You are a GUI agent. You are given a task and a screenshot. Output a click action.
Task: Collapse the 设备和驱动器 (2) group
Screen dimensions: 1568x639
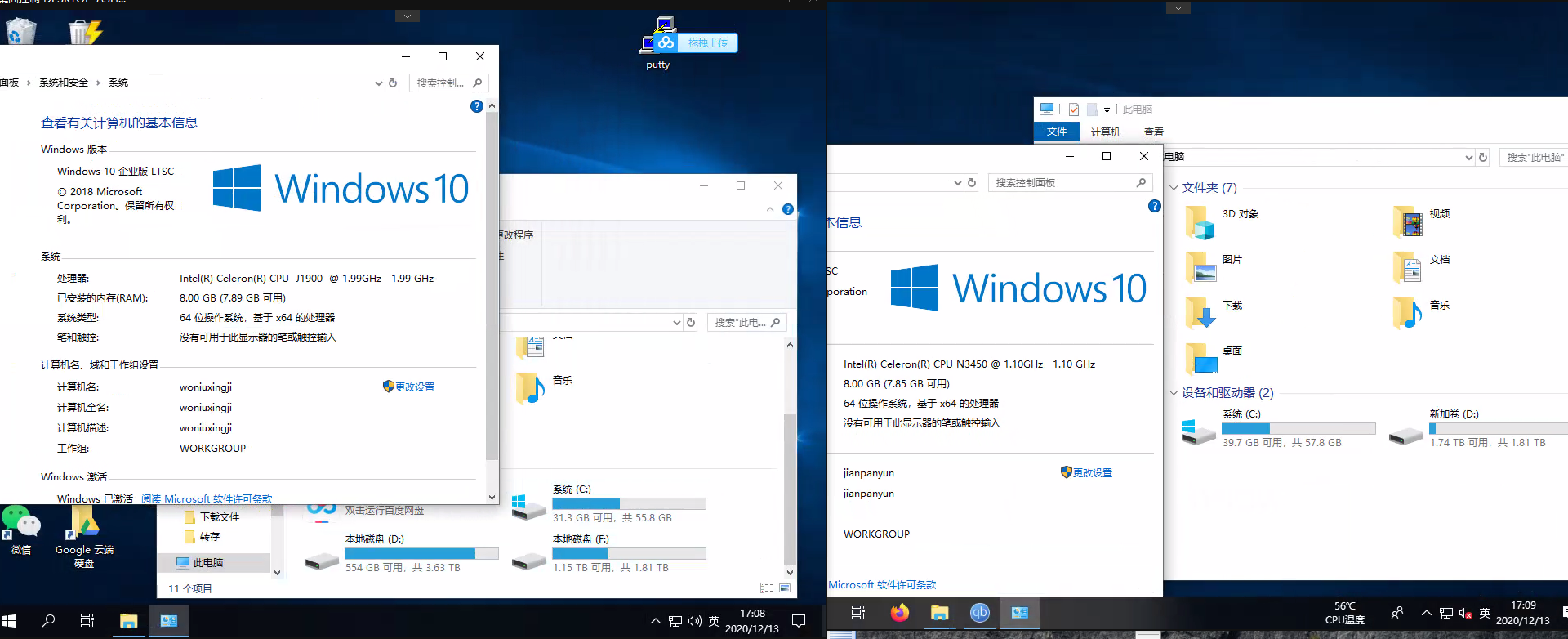(1174, 393)
